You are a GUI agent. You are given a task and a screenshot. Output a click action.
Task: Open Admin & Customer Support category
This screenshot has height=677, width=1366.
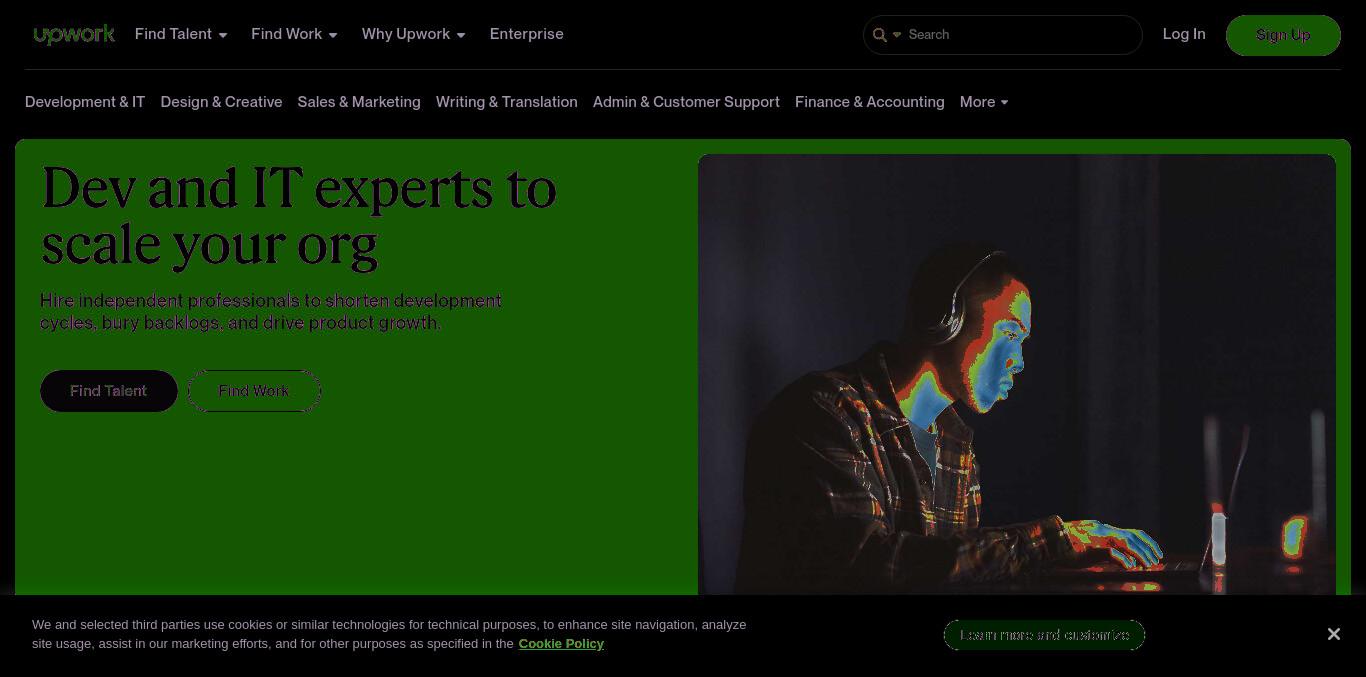click(686, 102)
